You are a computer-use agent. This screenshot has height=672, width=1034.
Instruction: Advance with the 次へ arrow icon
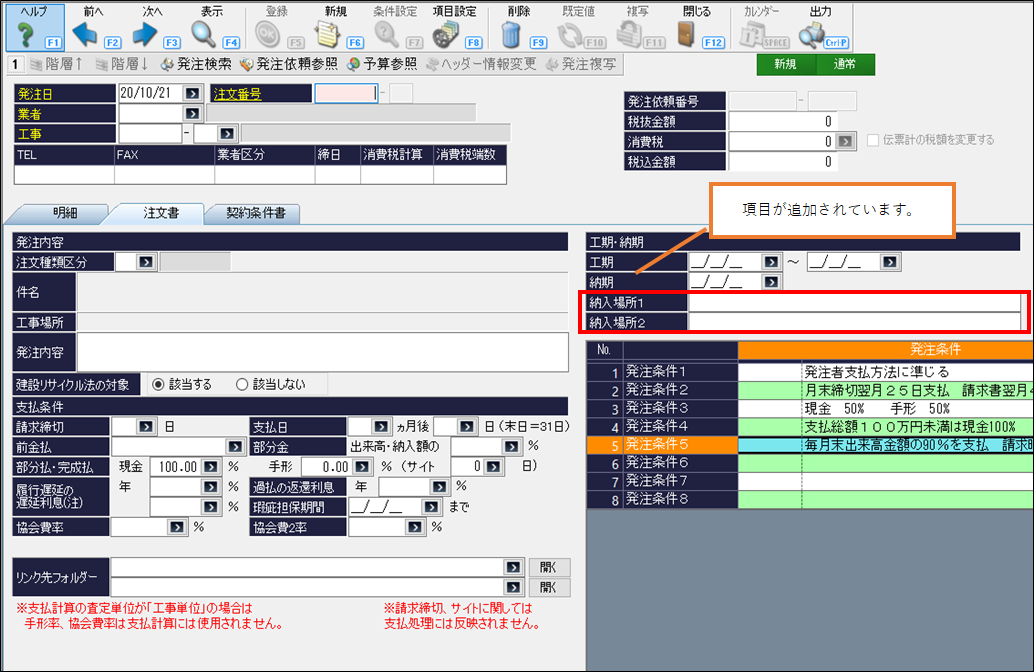click(145, 34)
